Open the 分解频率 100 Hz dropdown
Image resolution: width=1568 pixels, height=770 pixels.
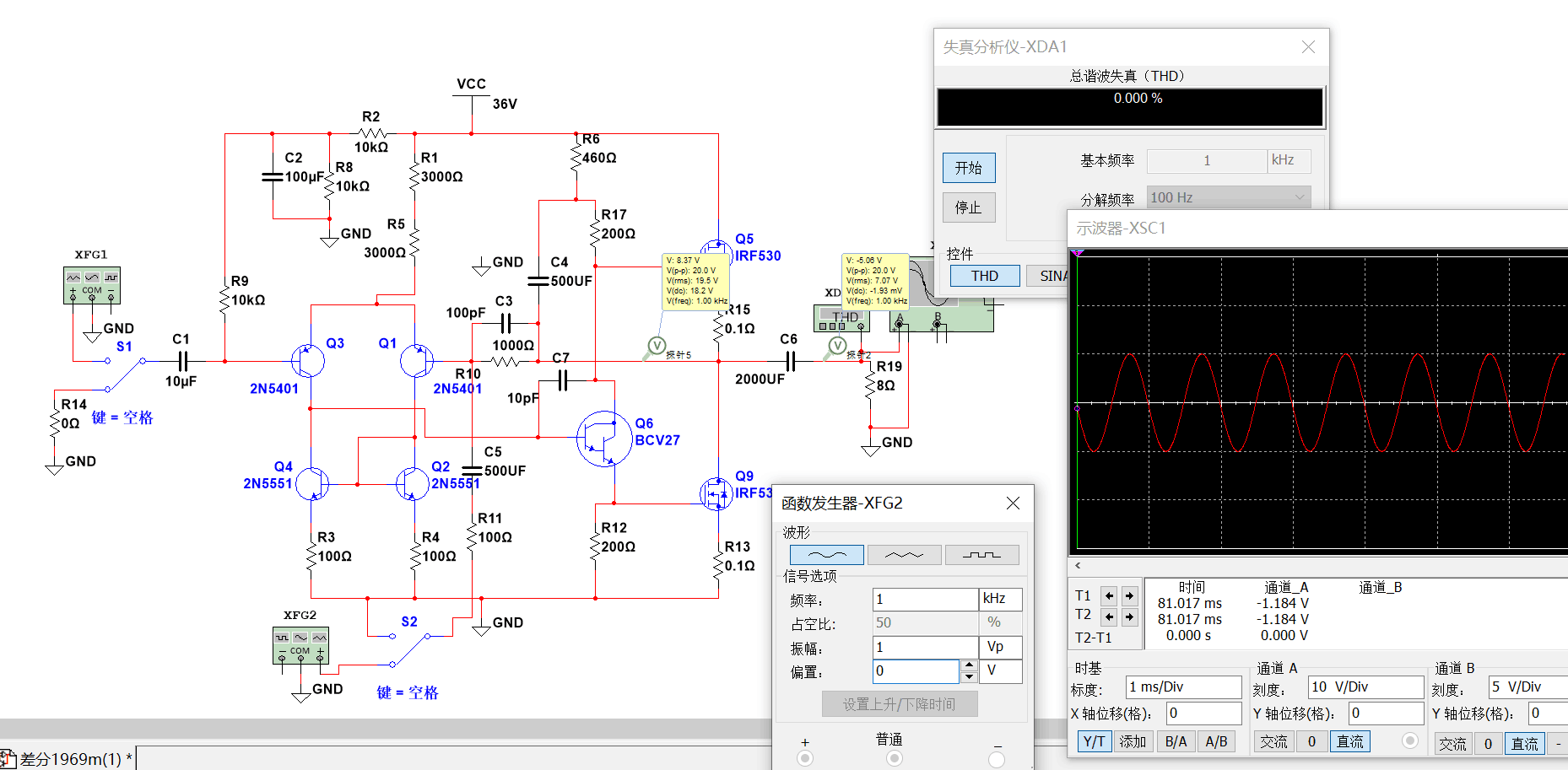point(1228,197)
